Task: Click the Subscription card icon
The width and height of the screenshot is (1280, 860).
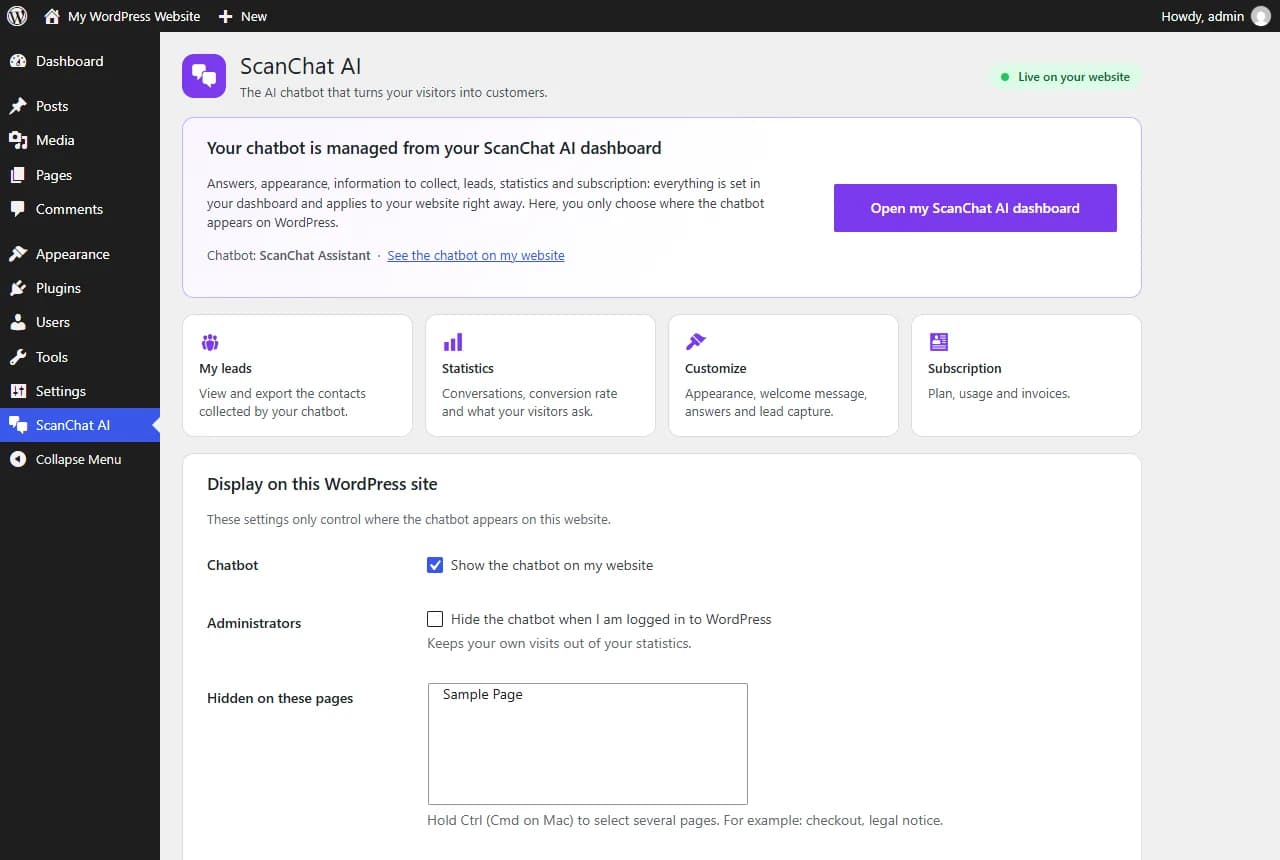Action: (938, 342)
